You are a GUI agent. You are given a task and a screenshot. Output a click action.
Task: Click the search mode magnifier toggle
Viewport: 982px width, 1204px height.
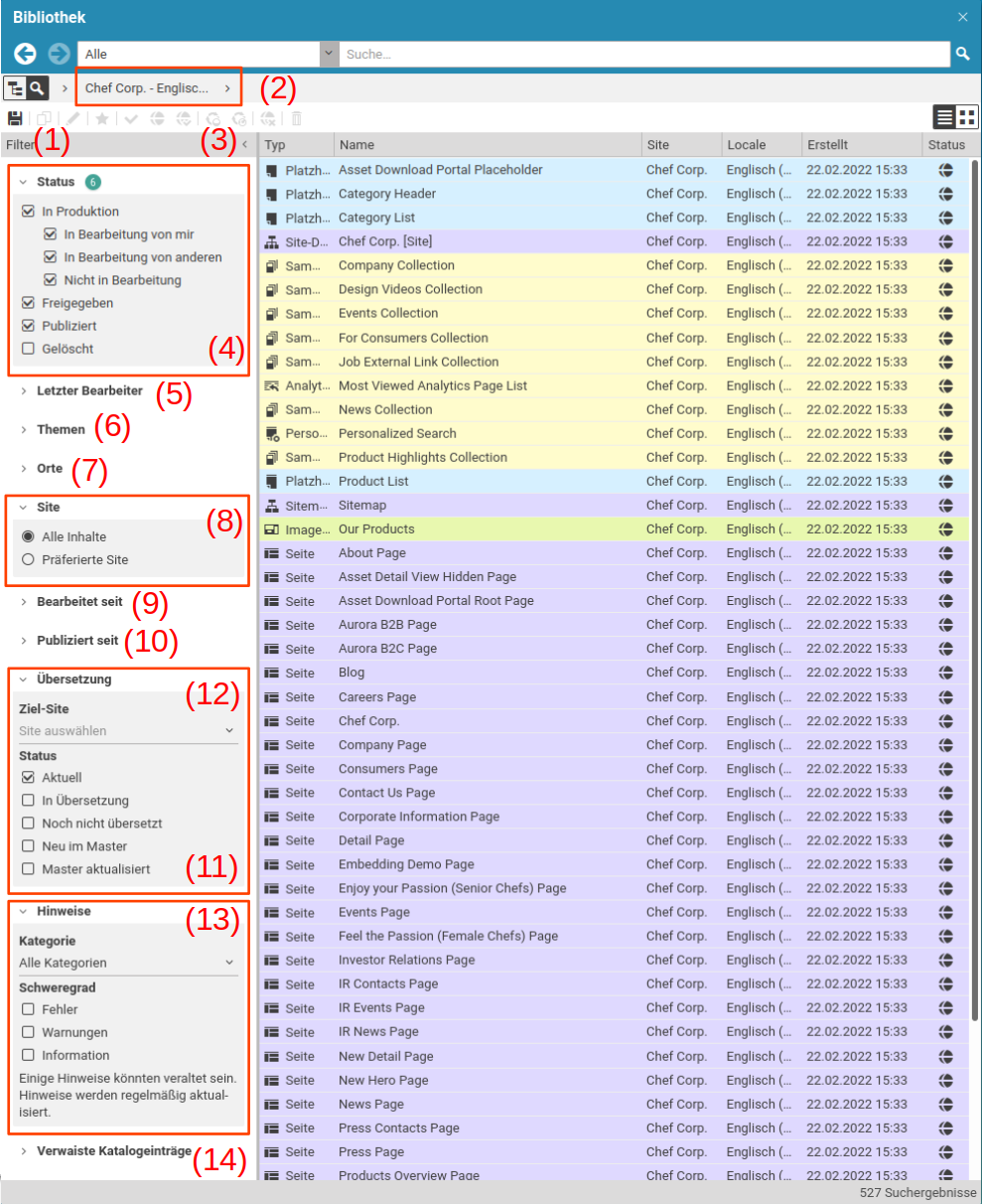coord(37,88)
